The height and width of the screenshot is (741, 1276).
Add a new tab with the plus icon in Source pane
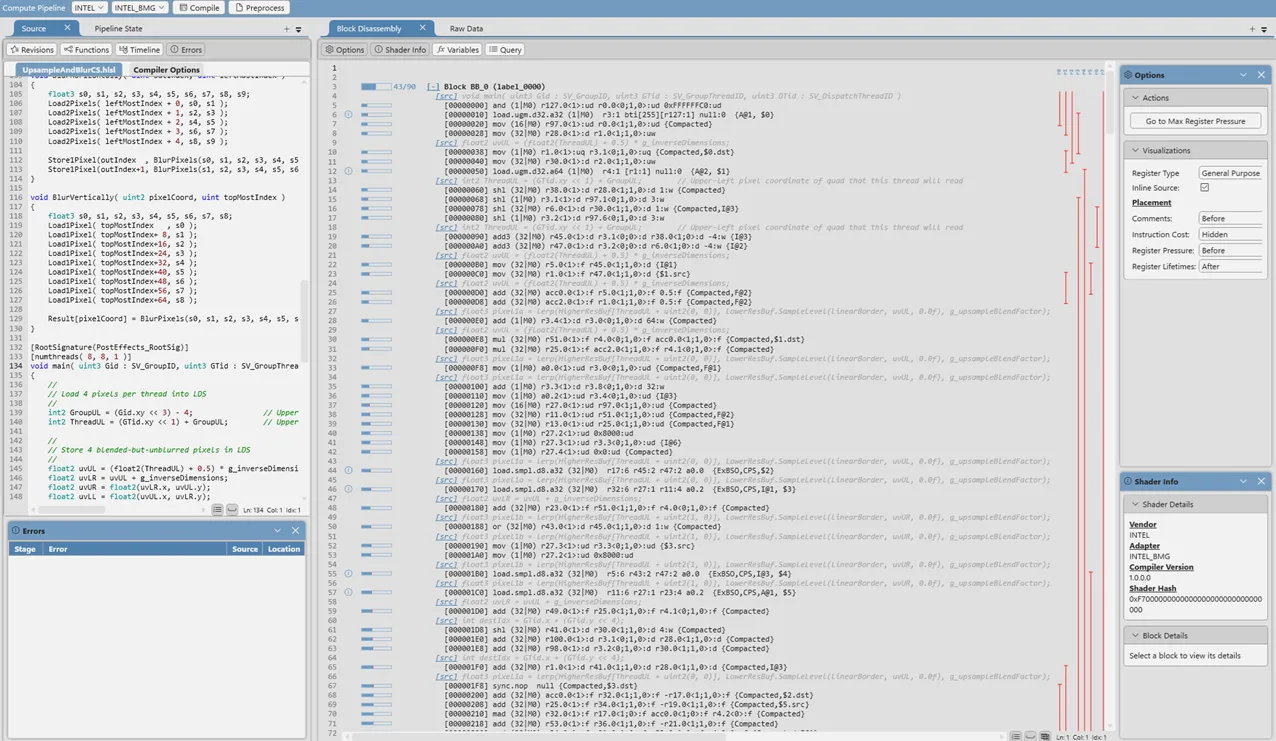pyautogui.click(x=286, y=29)
